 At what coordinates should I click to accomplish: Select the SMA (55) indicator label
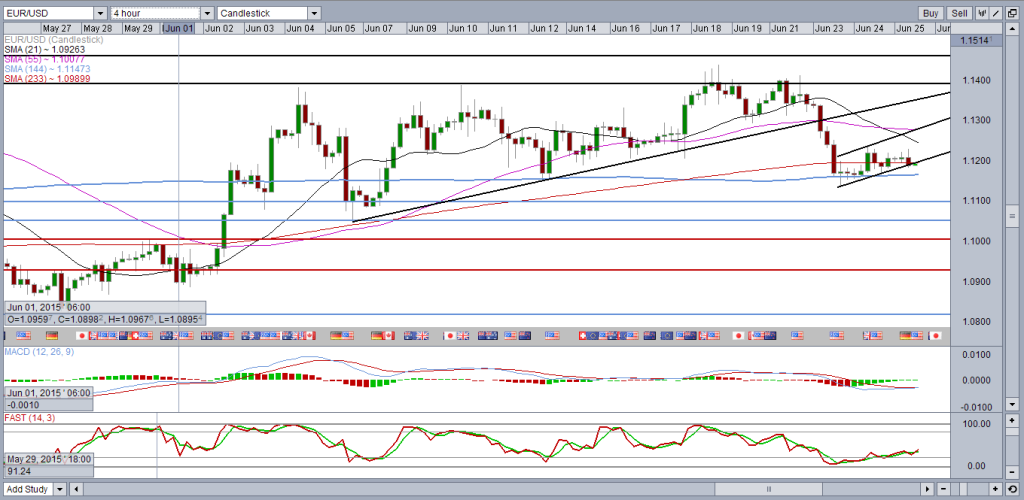pos(45,59)
